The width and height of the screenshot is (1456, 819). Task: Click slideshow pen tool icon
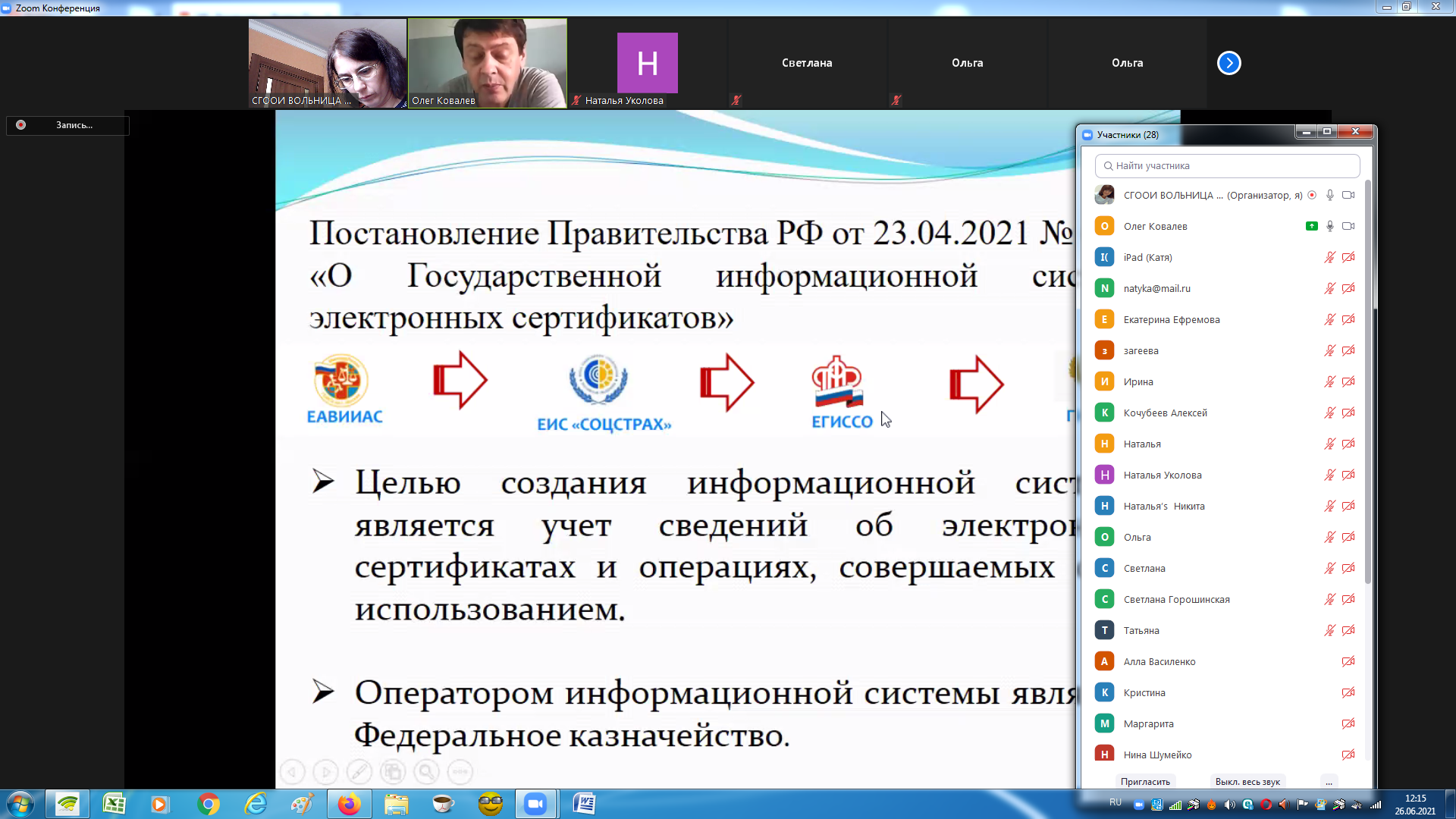click(x=359, y=772)
